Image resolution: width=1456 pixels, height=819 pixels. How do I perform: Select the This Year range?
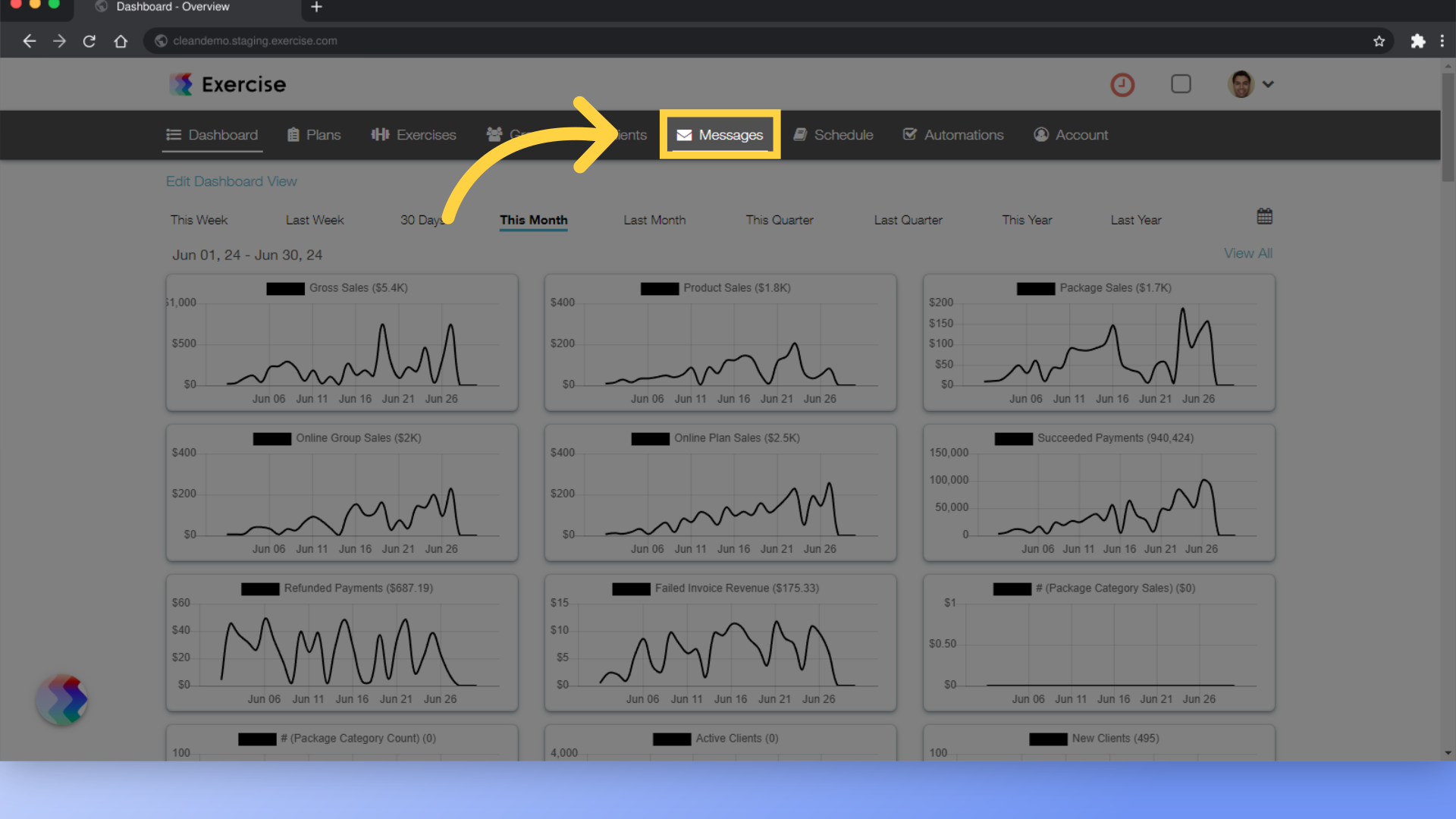[1027, 220]
